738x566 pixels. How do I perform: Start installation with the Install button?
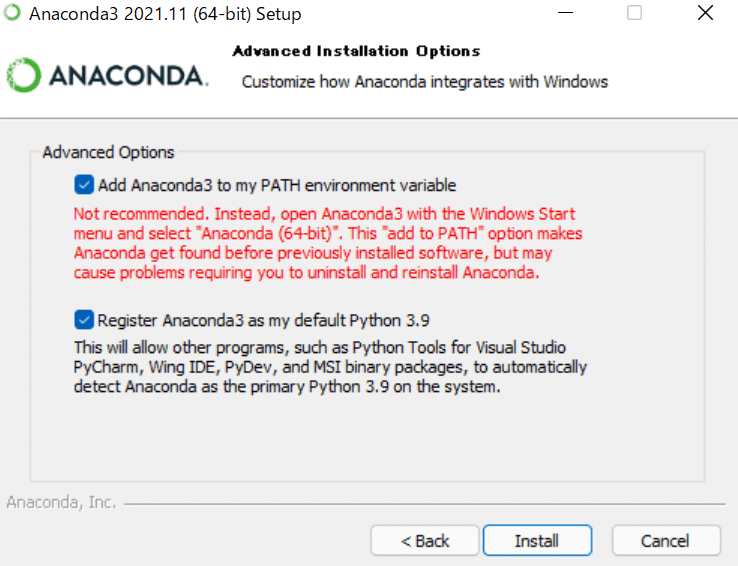click(x=537, y=541)
